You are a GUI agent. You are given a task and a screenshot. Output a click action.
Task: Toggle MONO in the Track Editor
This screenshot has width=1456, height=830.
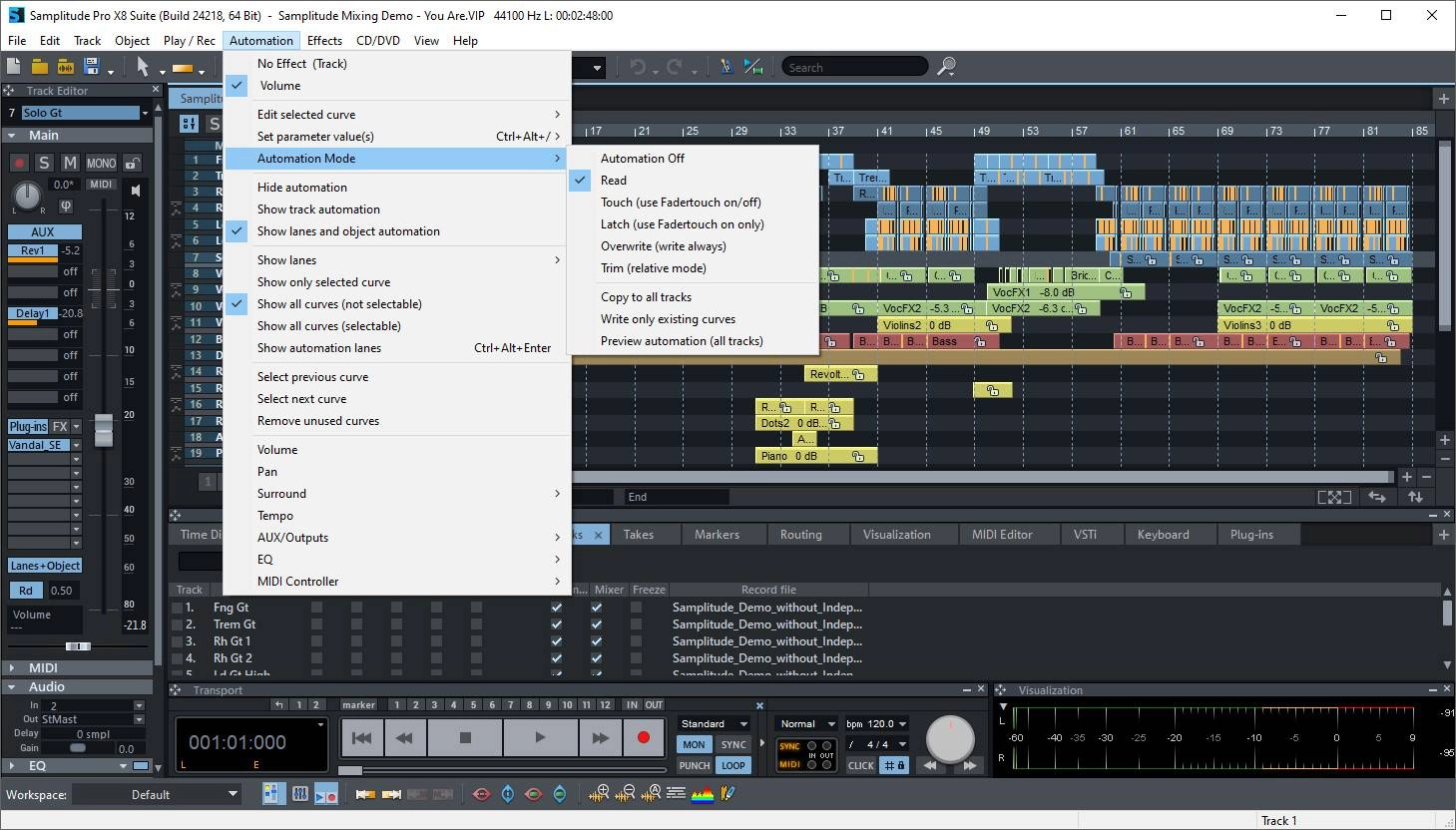pos(101,163)
